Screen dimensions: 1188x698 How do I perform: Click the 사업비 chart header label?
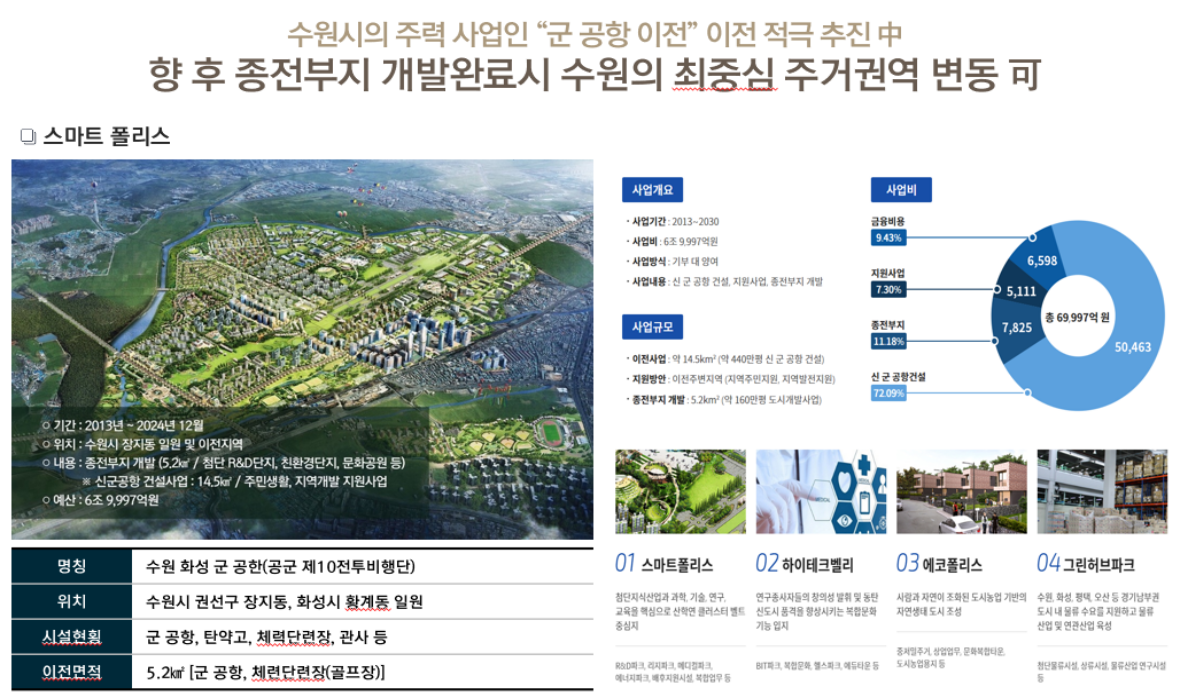coord(901,189)
